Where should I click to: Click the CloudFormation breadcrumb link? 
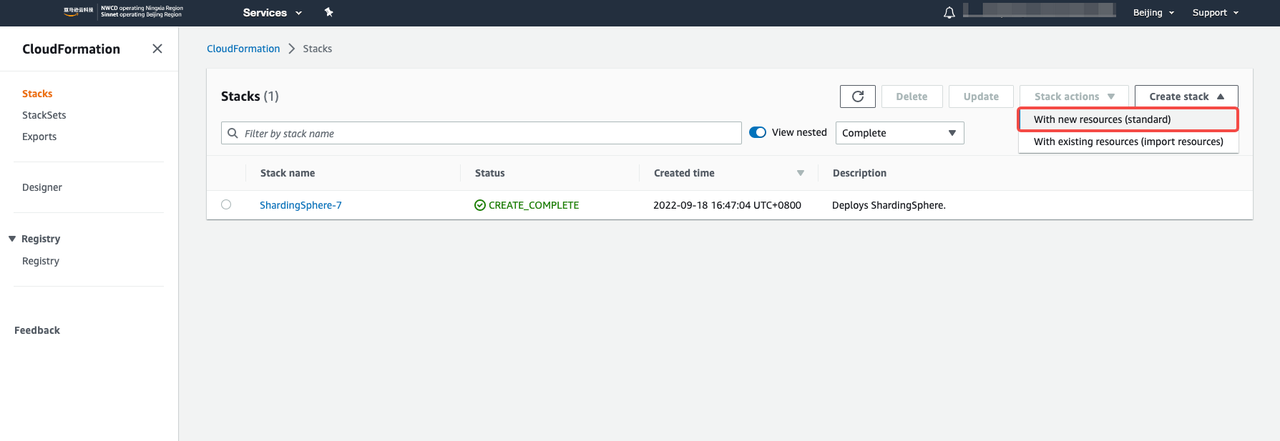pyautogui.click(x=243, y=49)
